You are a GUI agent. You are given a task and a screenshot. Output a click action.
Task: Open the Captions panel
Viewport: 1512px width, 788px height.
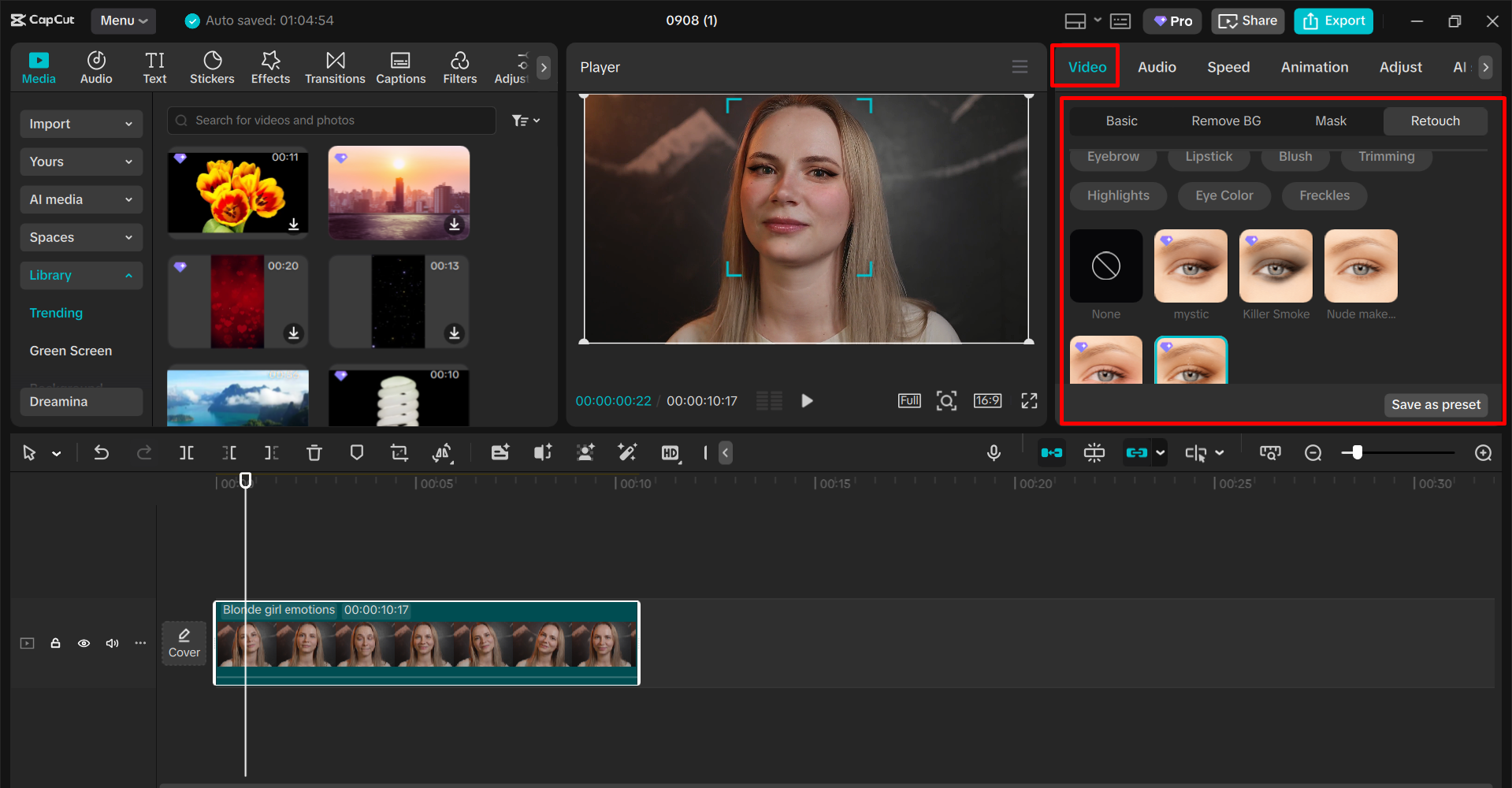(400, 67)
